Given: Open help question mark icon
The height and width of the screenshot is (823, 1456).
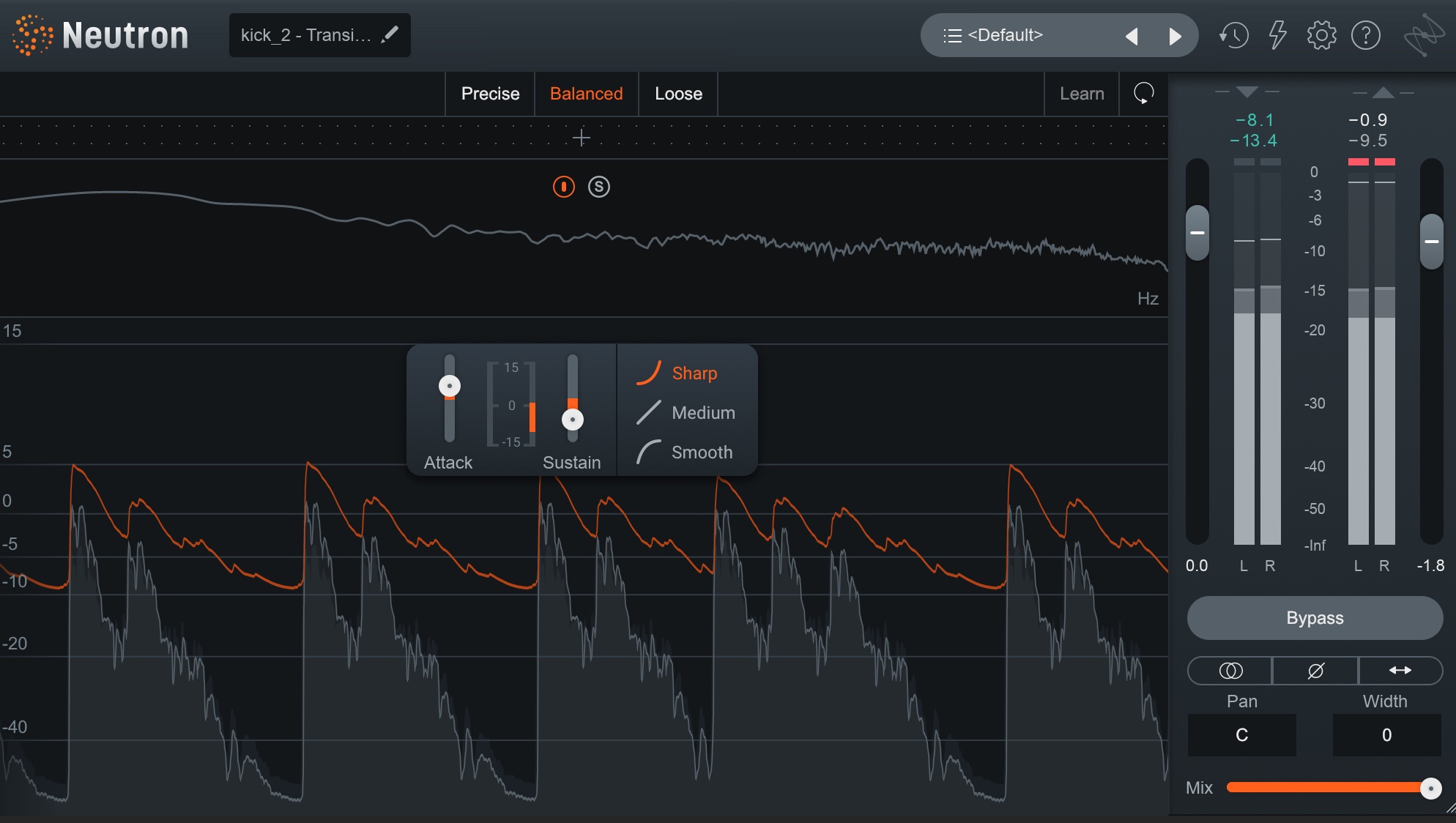Looking at the screenshot, I should click(x=1365, y=35).
